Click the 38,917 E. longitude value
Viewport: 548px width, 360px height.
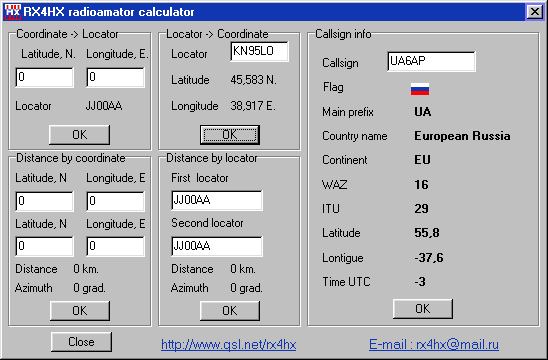(253, 106)
